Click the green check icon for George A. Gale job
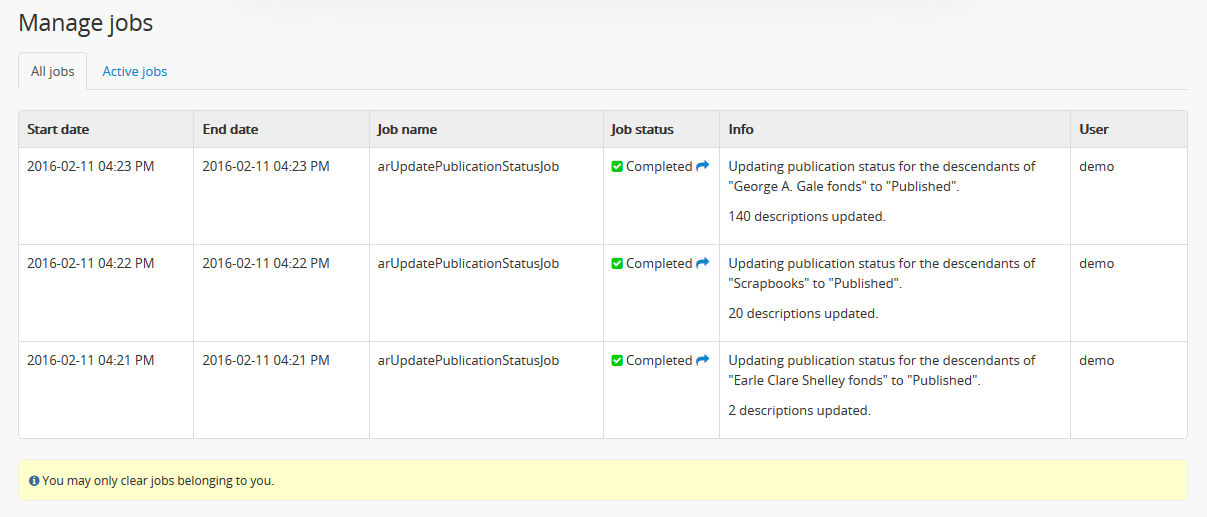Screen dimensions: 1207x517 617,167
